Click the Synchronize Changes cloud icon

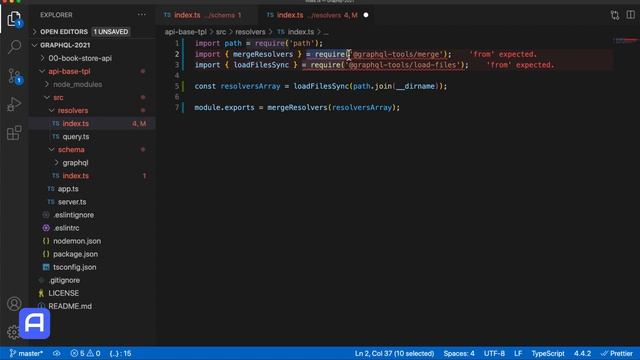[x=57, y=353]
